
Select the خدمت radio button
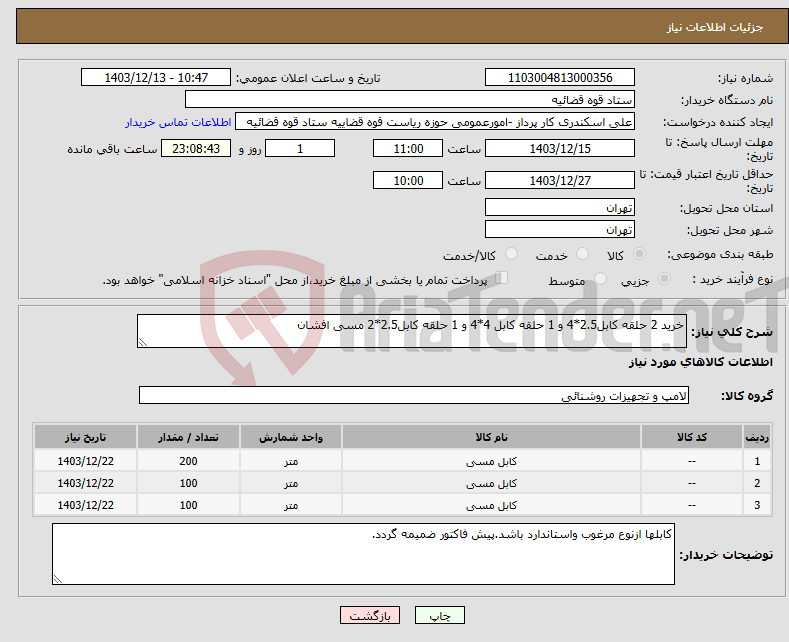[582, 254]
